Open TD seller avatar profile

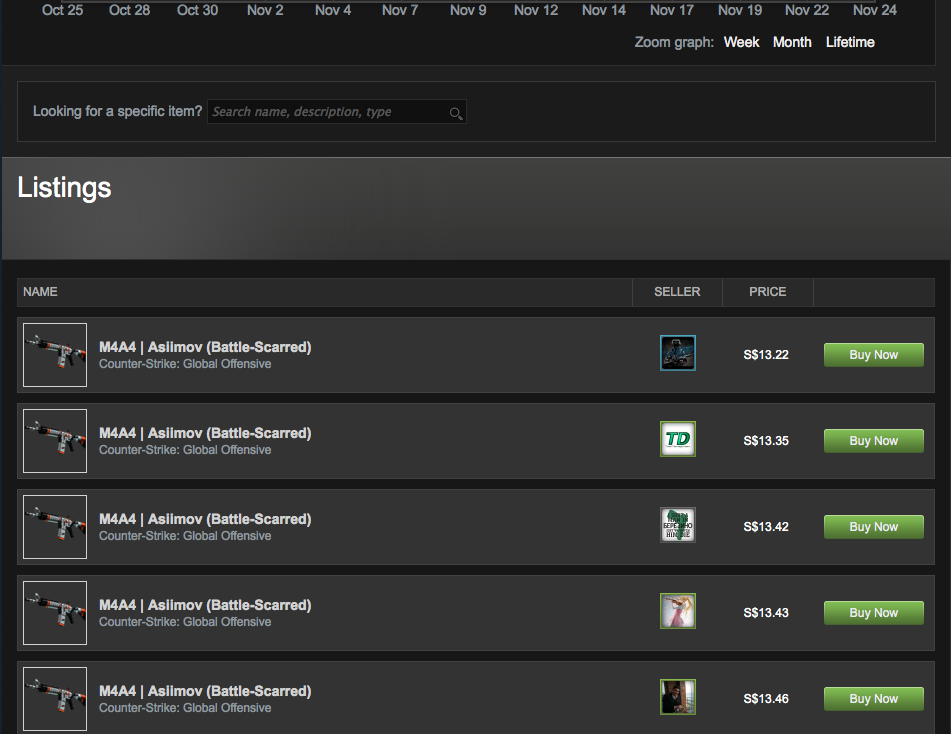click(677, 439)
